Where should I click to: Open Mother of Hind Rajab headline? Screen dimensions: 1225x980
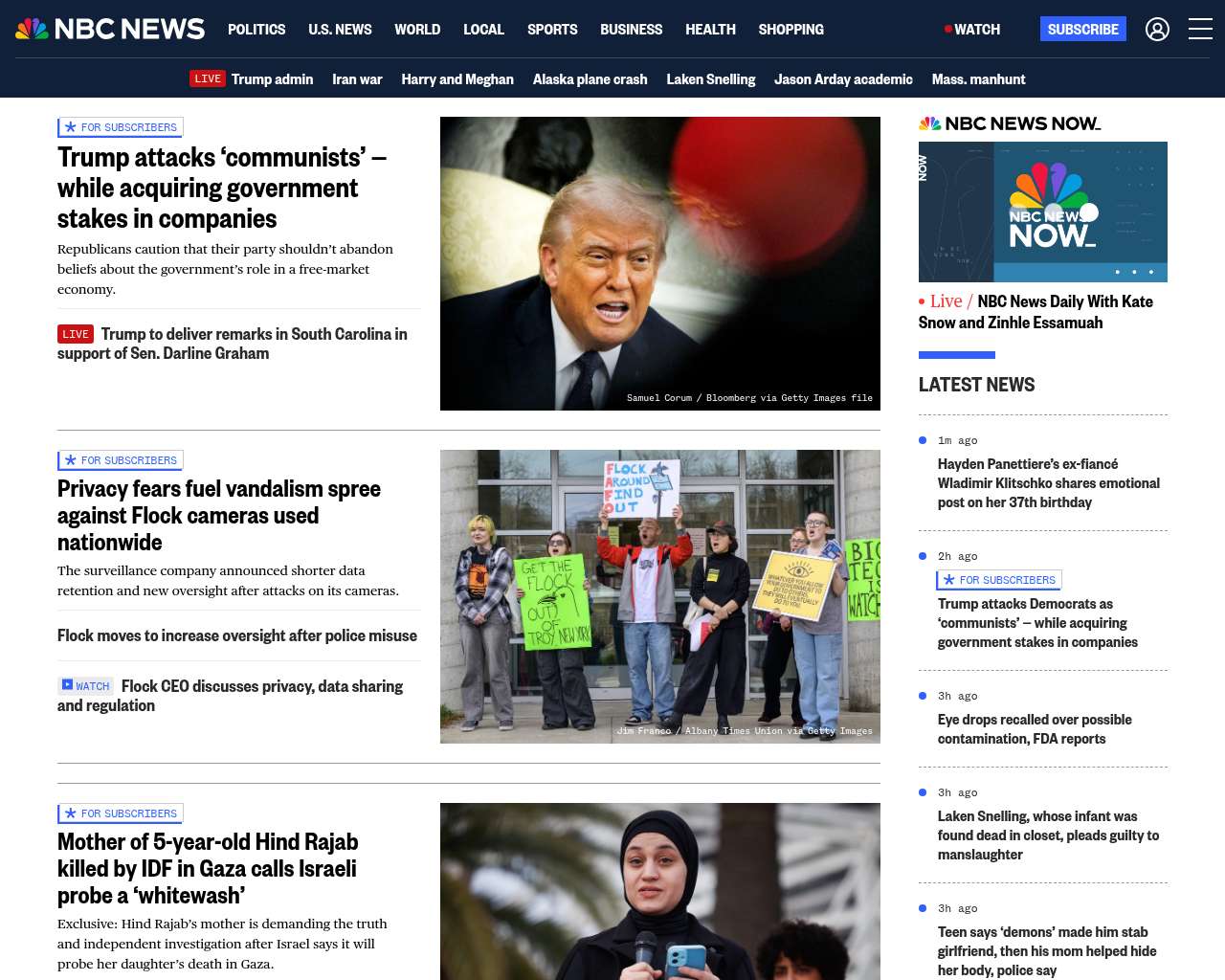tap(208, 868)
